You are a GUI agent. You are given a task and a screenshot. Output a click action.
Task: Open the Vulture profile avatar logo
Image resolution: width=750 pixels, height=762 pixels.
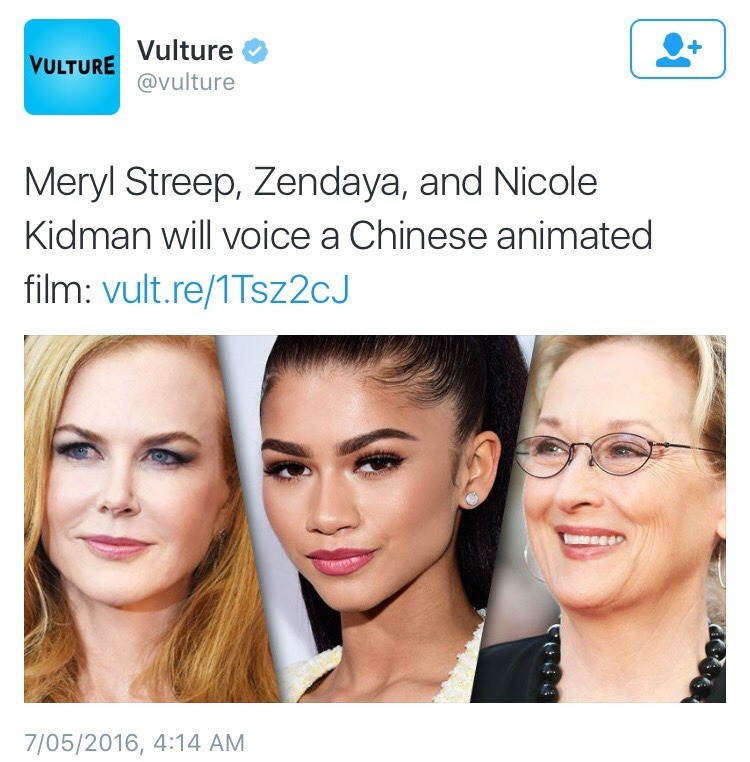72,67
